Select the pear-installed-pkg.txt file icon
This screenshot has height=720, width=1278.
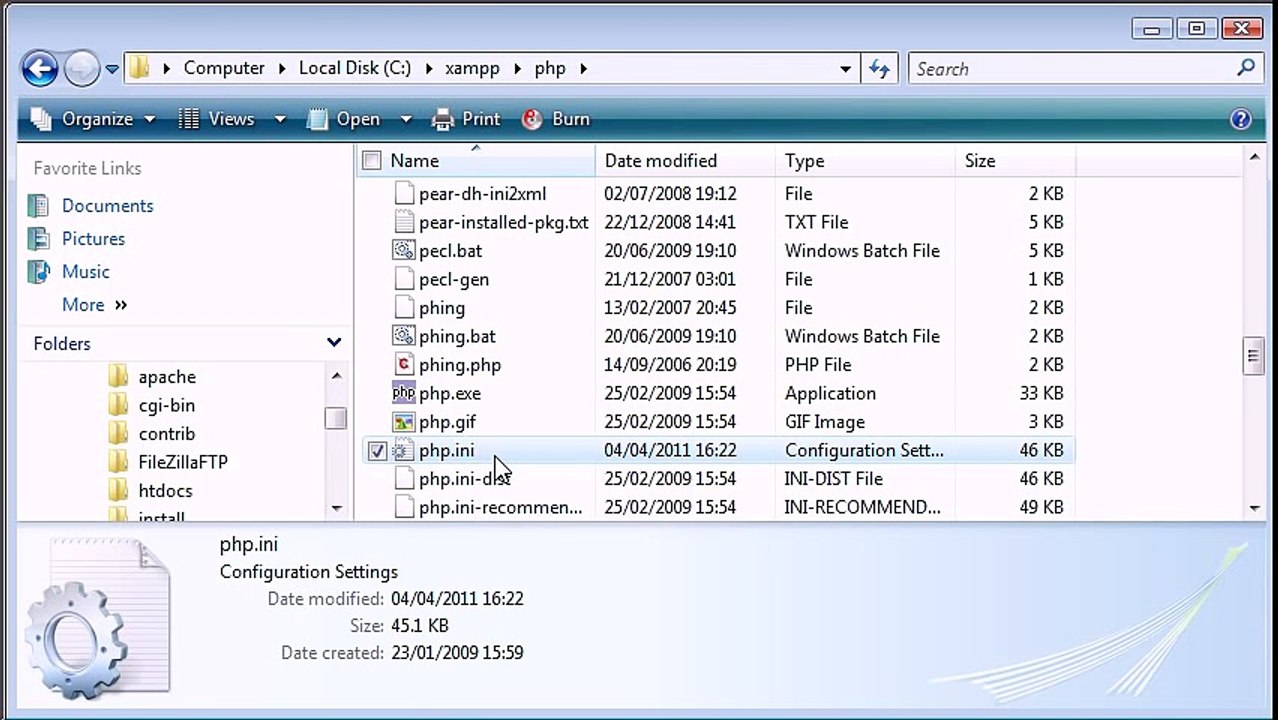pyautogui.click(x=404, y=222)
